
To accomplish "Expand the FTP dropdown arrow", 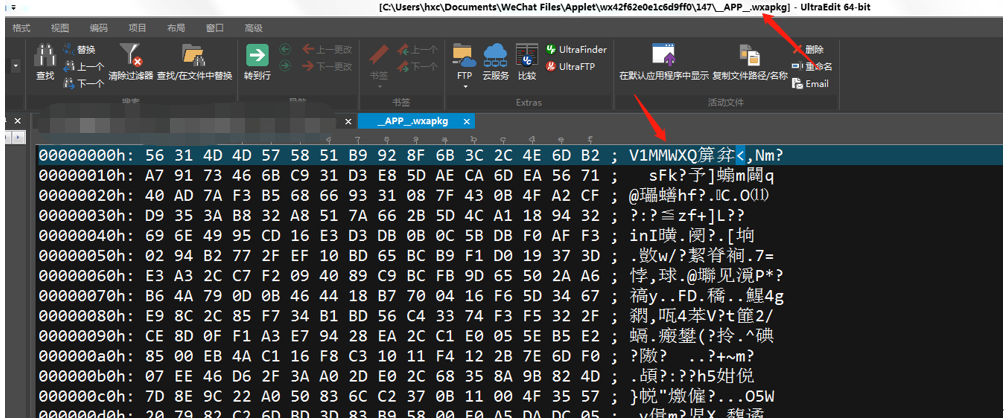I will tap(464, 86).
